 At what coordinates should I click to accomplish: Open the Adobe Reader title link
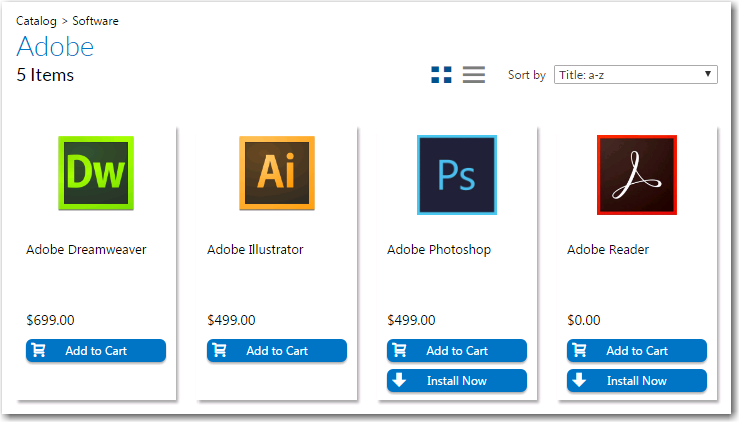608,250
